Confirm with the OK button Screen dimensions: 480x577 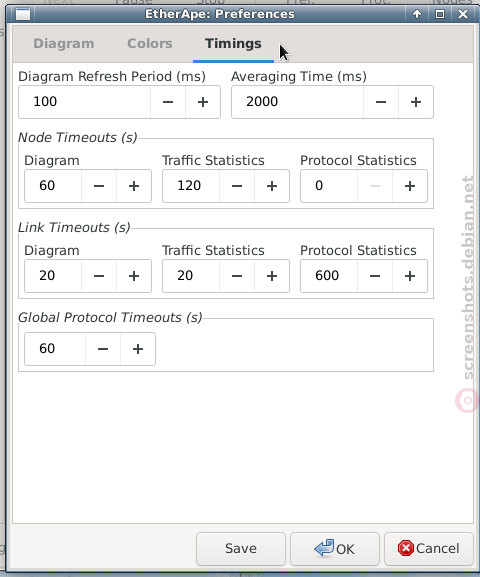click(x=335, y=548)
